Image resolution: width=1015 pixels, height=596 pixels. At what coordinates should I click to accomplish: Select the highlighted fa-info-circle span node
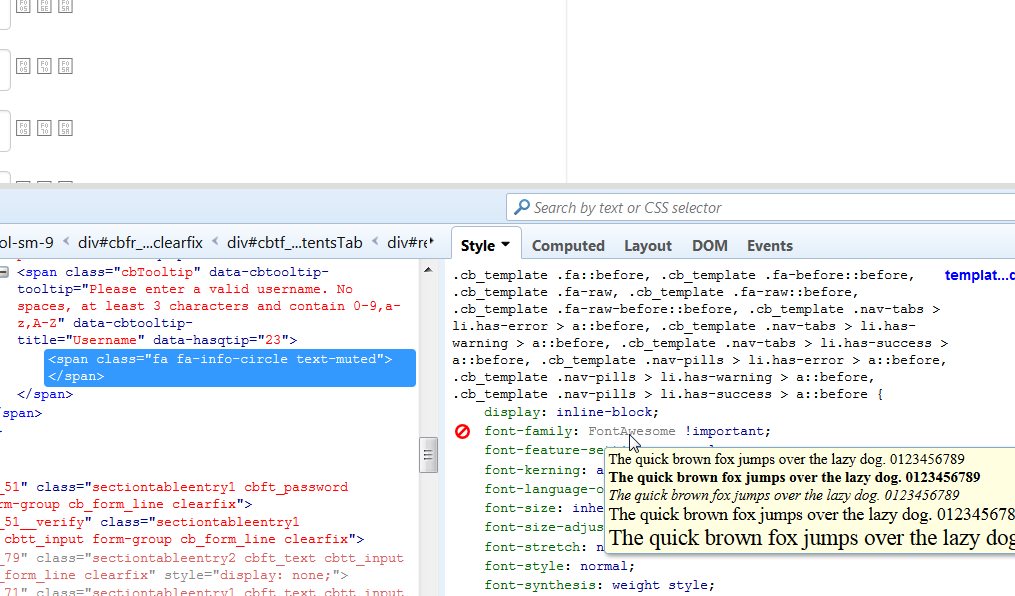pyautogui.click(x=219, y=367)
